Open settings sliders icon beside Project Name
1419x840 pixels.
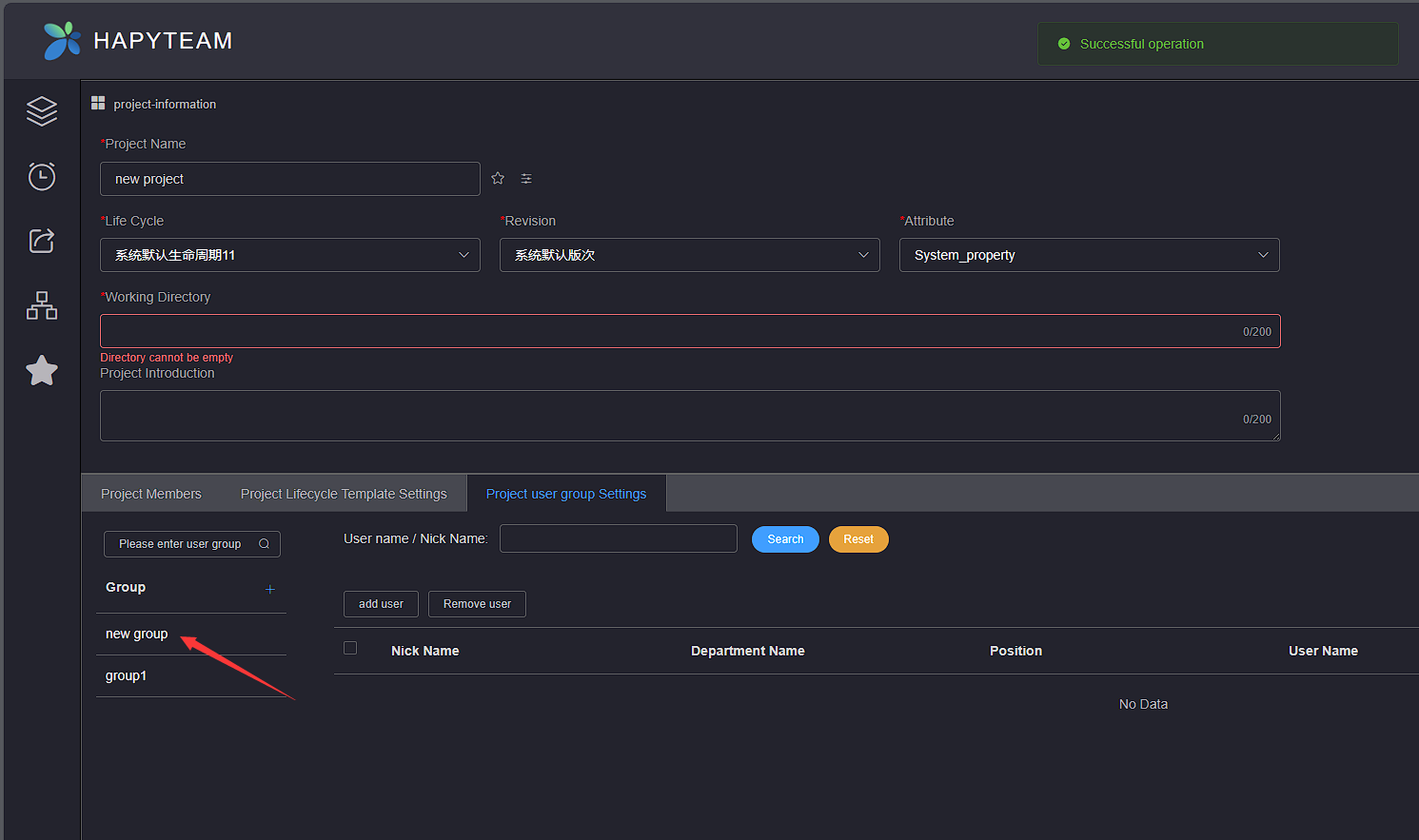pyautogui.click(x=526, y=179)
